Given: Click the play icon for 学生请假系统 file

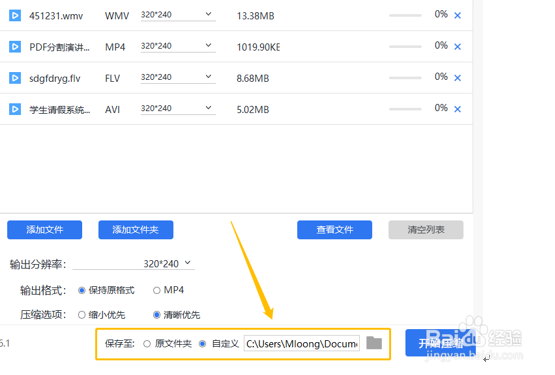Looking at the screenshot, I should 15,109.
